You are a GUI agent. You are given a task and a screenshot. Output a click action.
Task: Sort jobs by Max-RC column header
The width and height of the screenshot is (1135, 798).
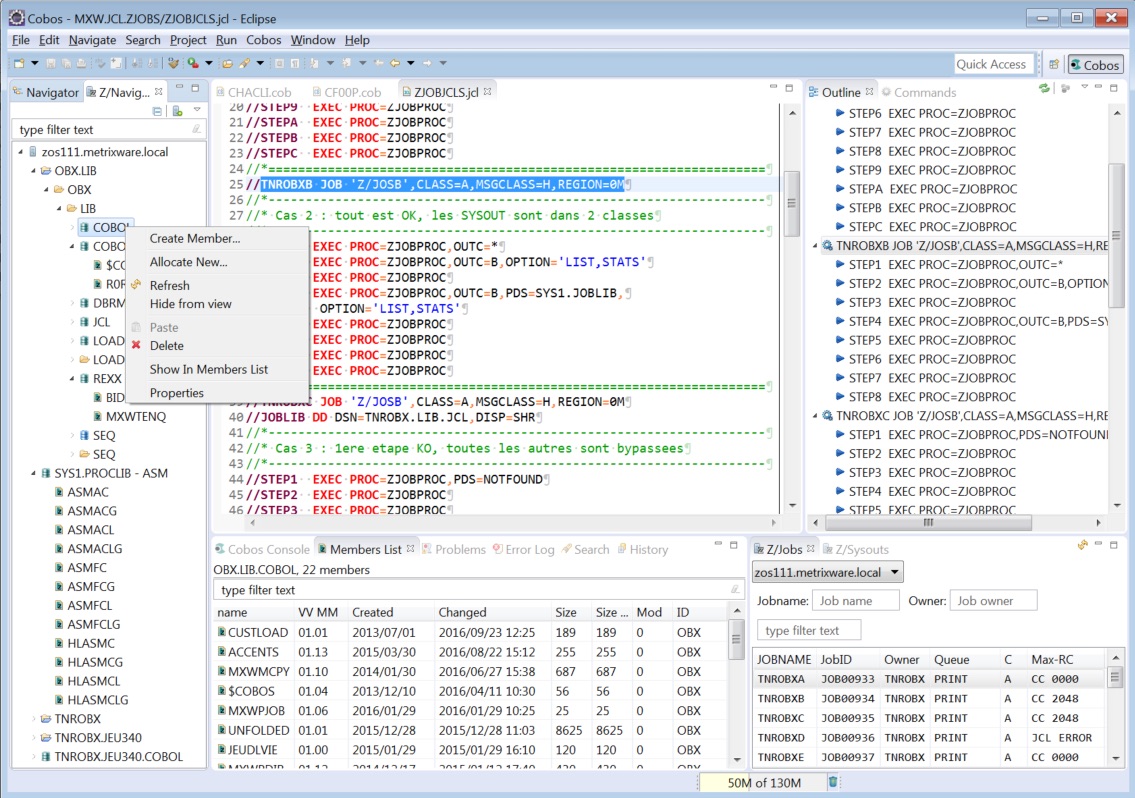tap(1067, 660)
